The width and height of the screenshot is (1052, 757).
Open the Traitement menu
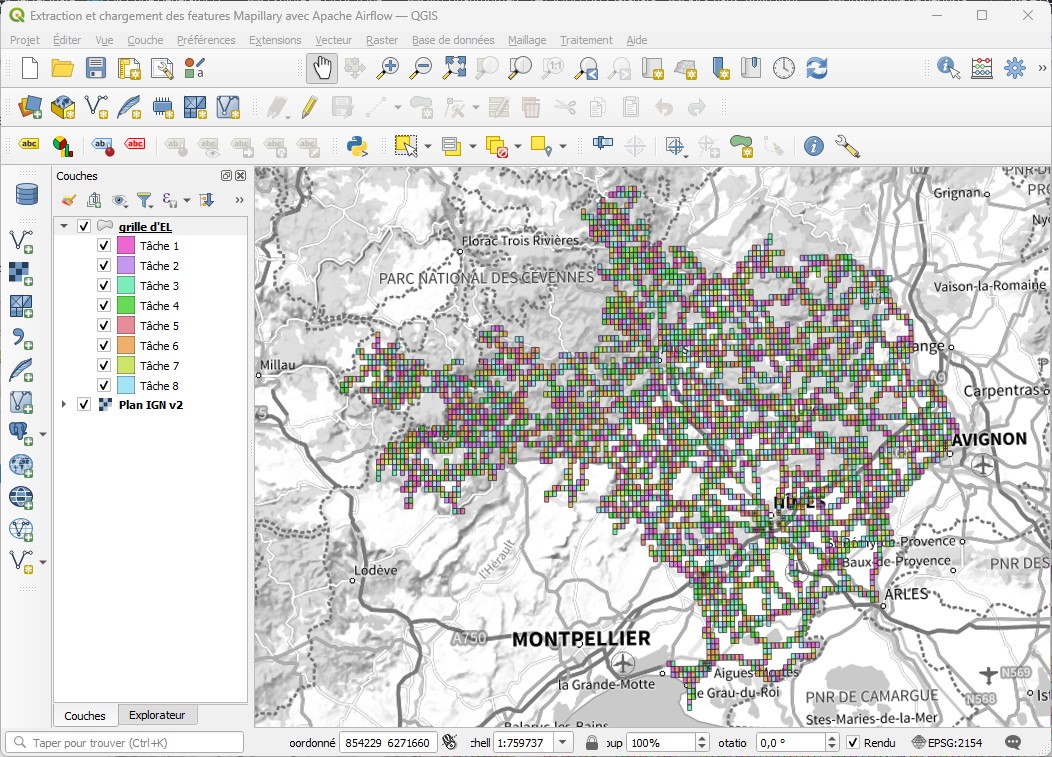click(x=586, y=40)
